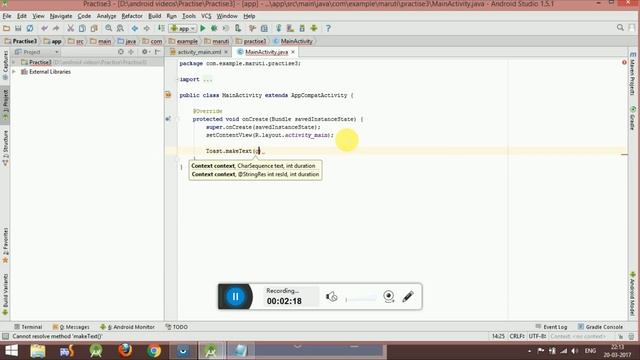
Task: Open Chrome from the taskbar
Action: [x=154, y=351]
